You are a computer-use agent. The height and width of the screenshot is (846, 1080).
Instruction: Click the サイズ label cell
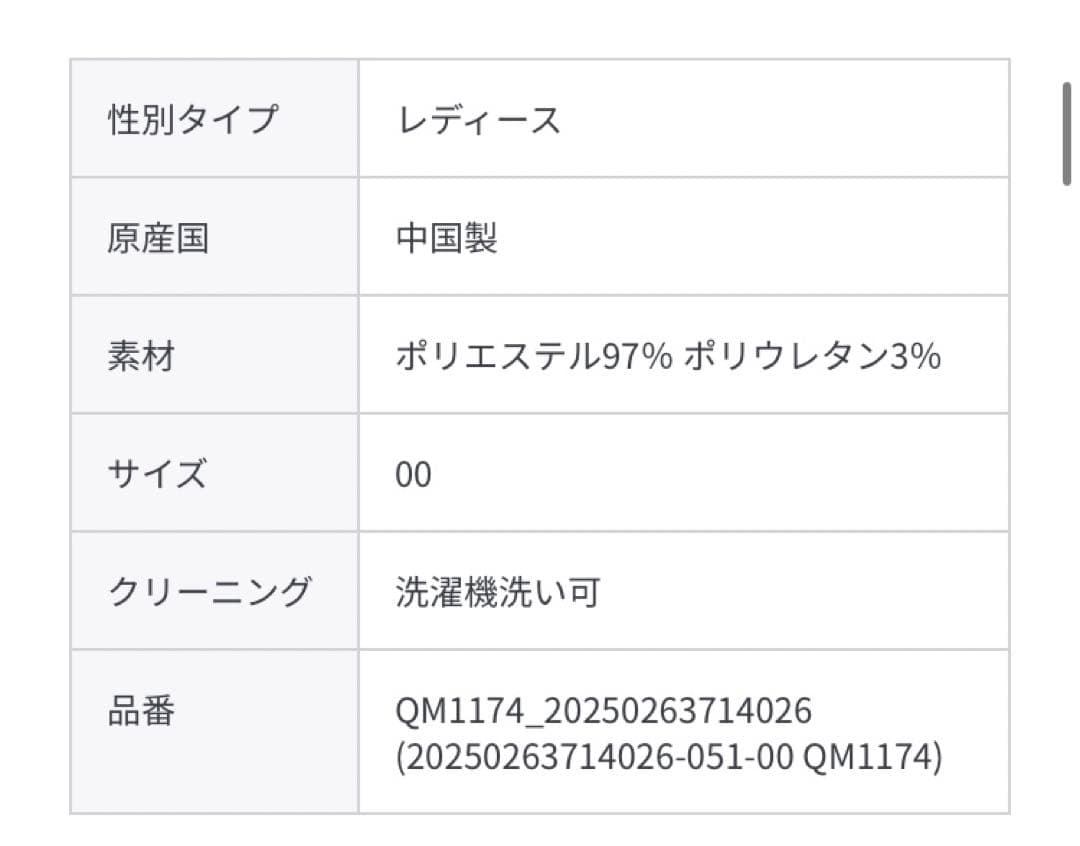(x=156, y=473)
